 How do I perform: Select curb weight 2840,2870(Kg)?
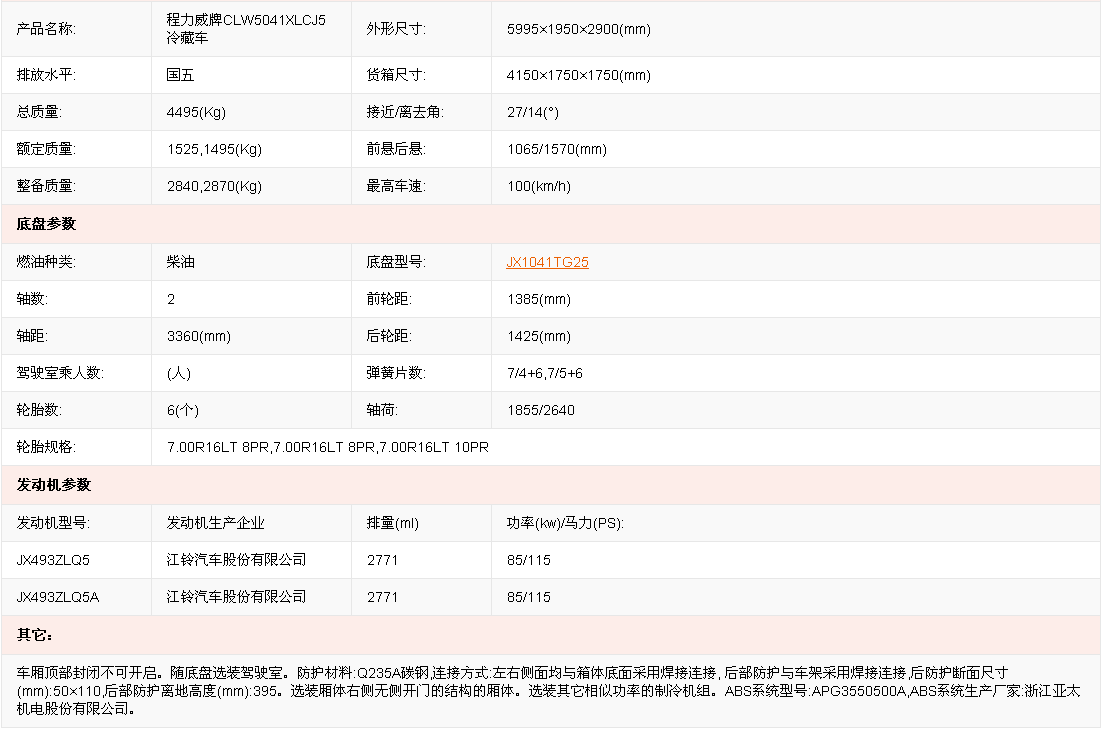214,186
